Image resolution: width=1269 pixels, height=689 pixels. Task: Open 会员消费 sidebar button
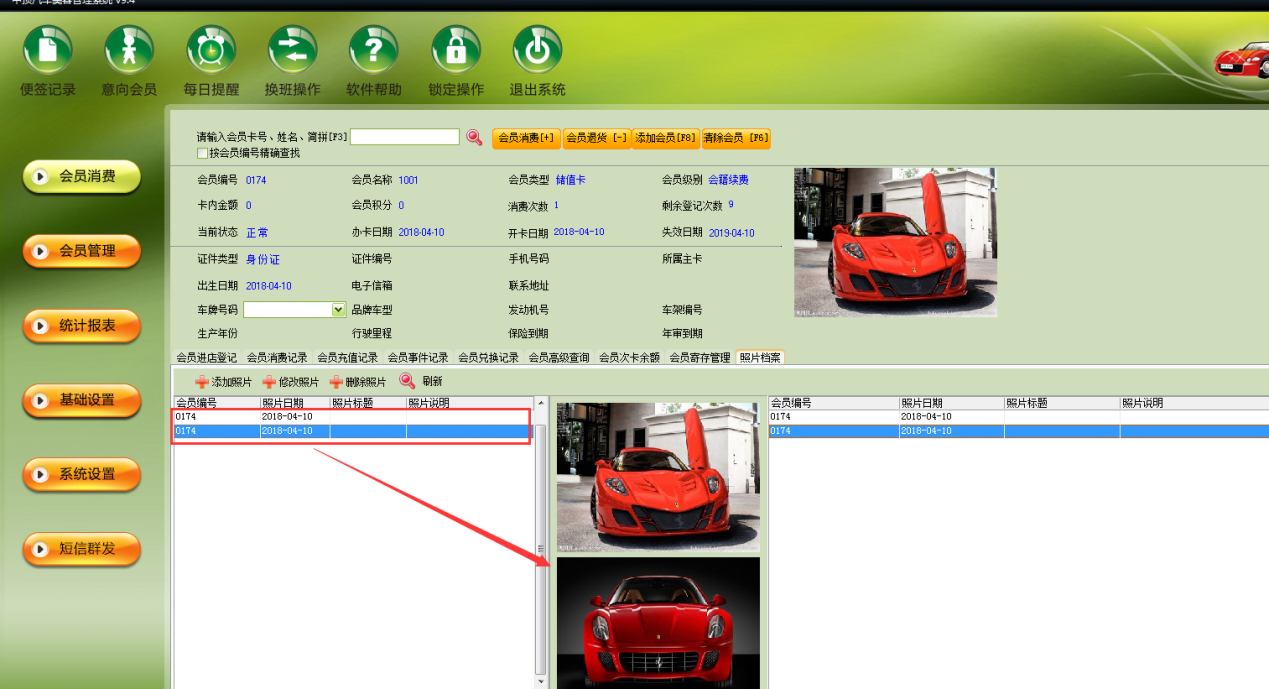coord(82,177)
